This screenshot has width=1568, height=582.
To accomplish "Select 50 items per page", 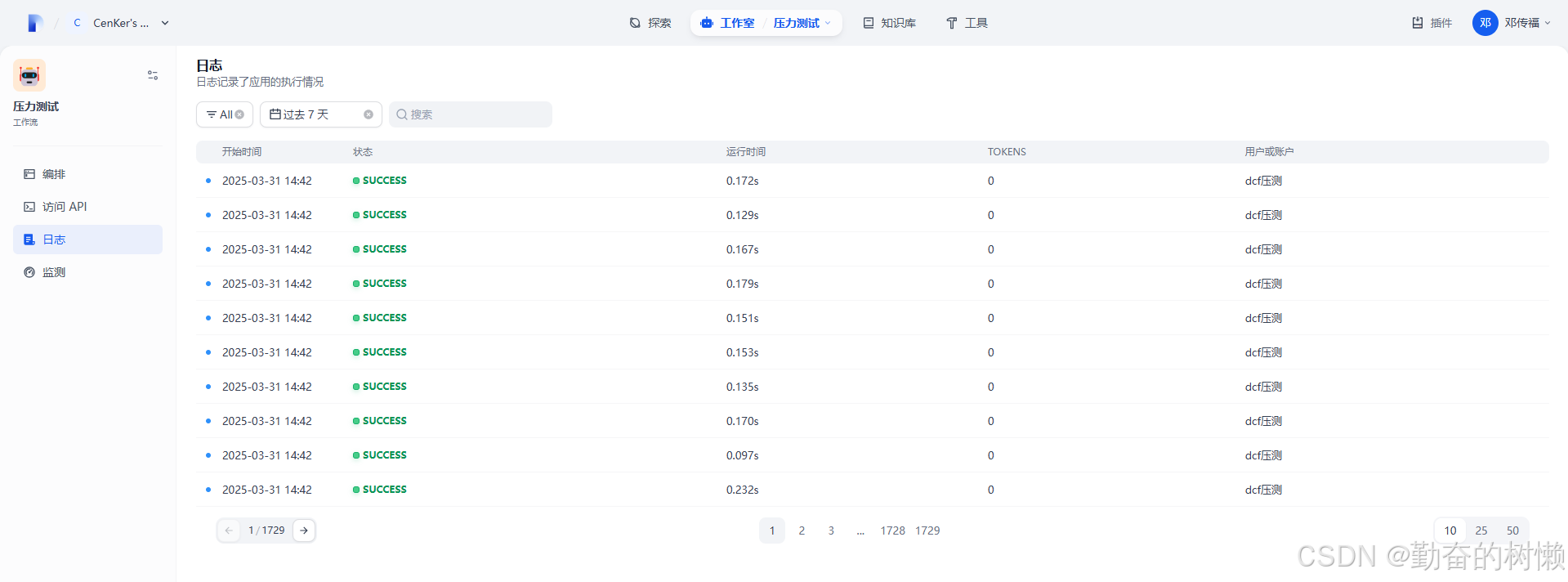I will pyautogui.click(x=1512, y=531).
